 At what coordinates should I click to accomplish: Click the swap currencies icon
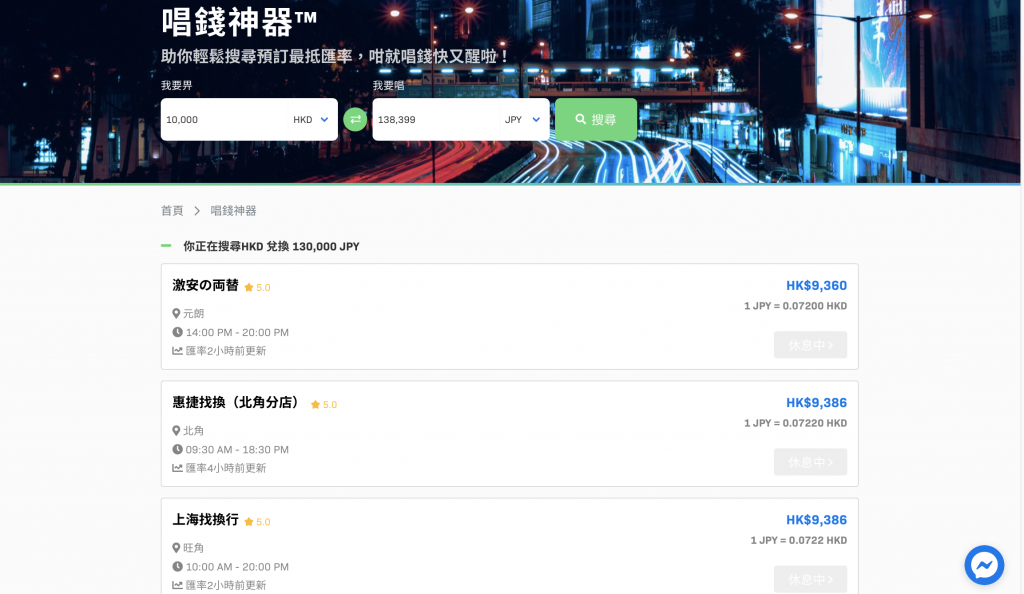(x=355, y=120)
